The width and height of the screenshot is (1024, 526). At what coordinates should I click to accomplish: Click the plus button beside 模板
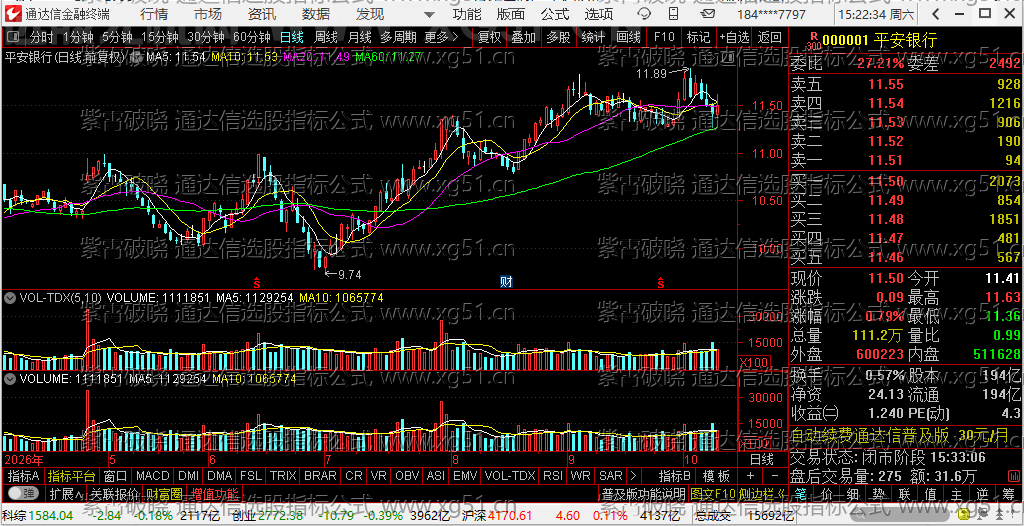point(750,476)
